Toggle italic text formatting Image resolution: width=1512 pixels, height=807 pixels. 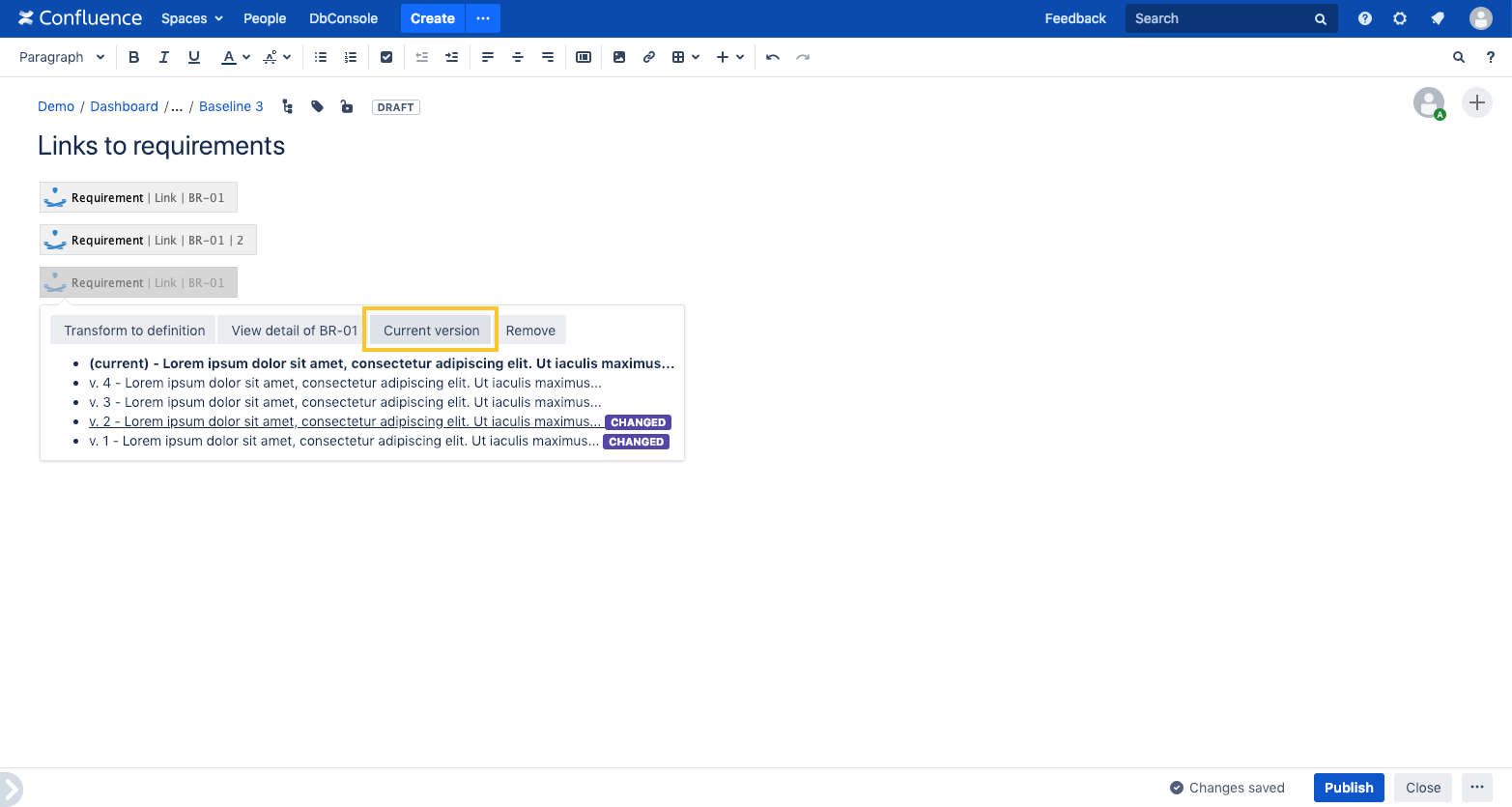[x=163, y=57]
